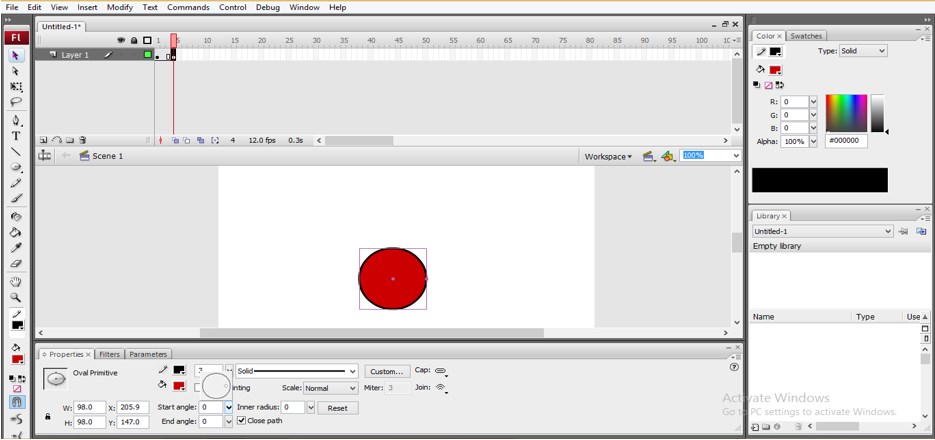The width and height of the screenshot is (935, 440).
Task: Click the Reset button
Action: tap(338, 408)
